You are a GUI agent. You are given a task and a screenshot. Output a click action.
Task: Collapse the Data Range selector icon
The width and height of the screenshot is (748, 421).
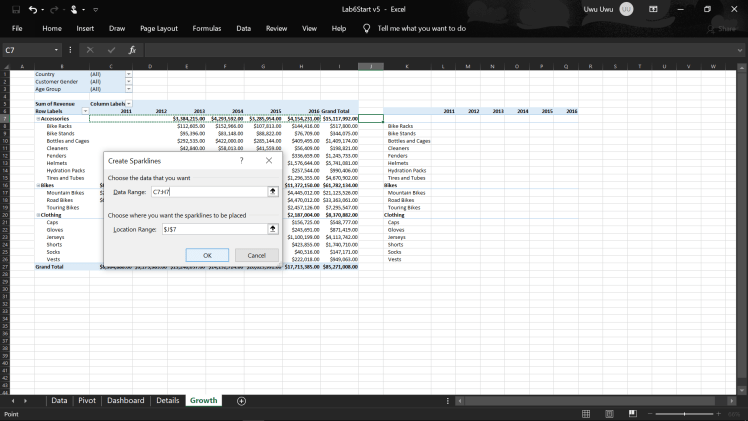[272, 191]
